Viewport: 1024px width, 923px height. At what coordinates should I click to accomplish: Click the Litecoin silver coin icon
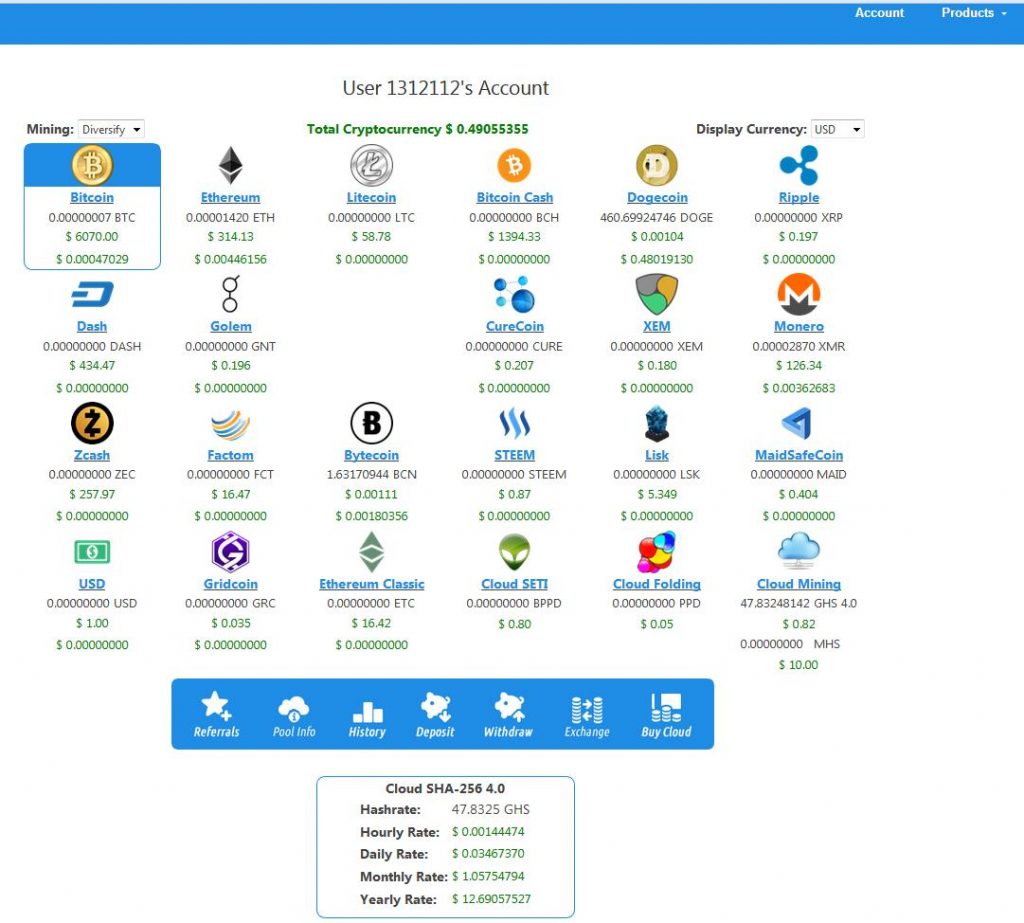372,165
